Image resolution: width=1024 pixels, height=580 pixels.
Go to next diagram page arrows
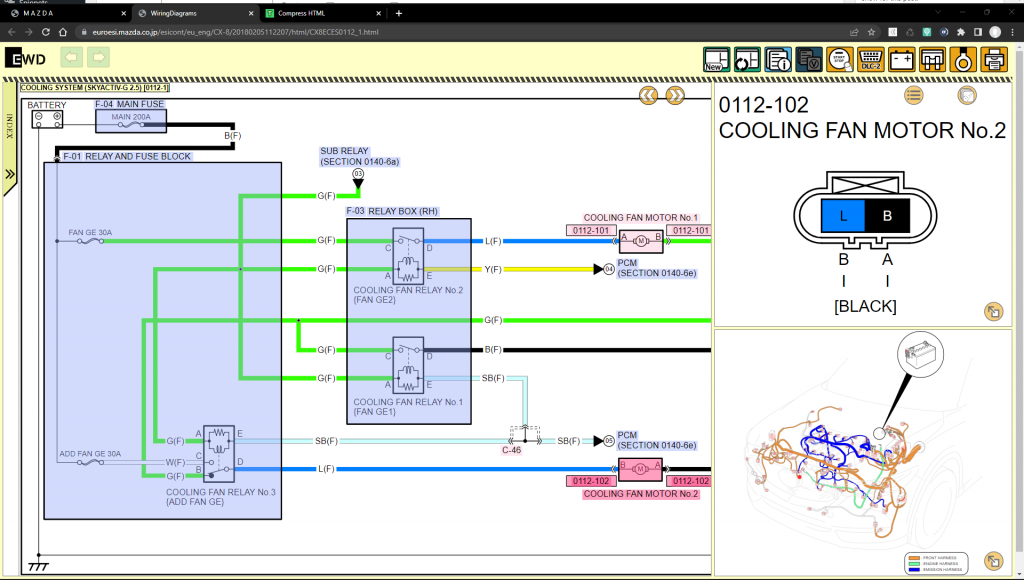coord(675,96)
